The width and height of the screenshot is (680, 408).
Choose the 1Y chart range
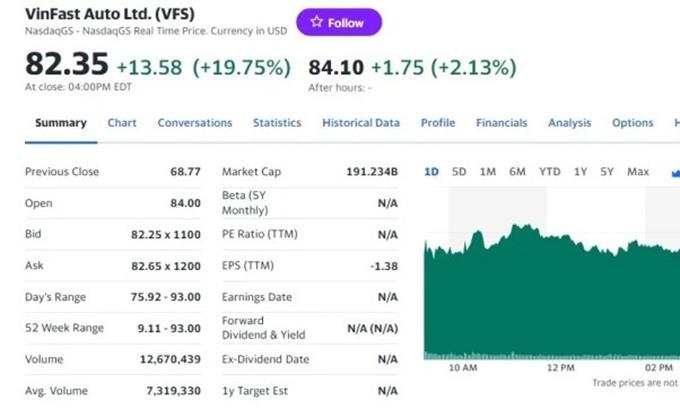click(580, 172)
